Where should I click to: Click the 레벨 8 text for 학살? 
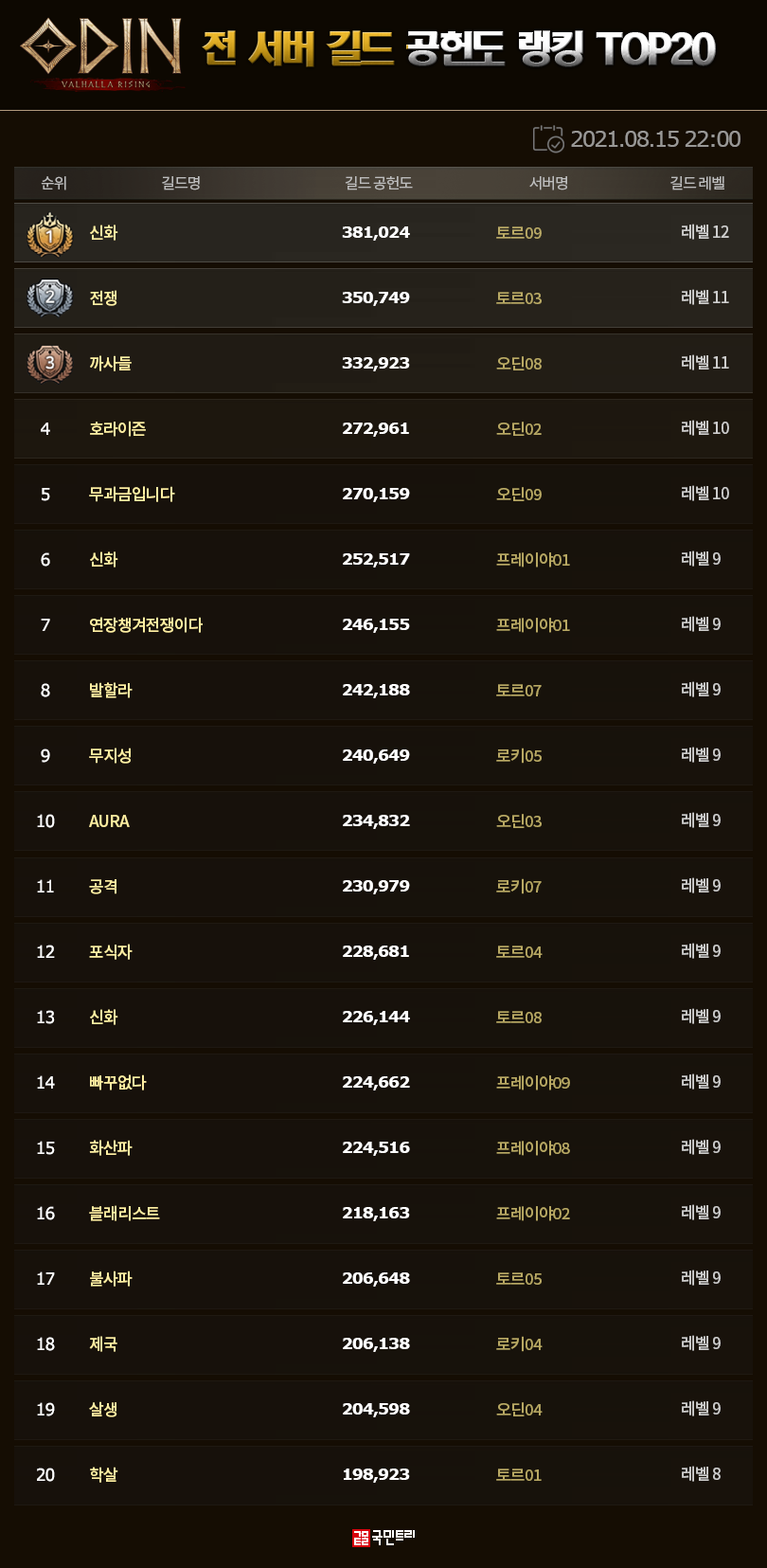click(x=701, y=1474)
